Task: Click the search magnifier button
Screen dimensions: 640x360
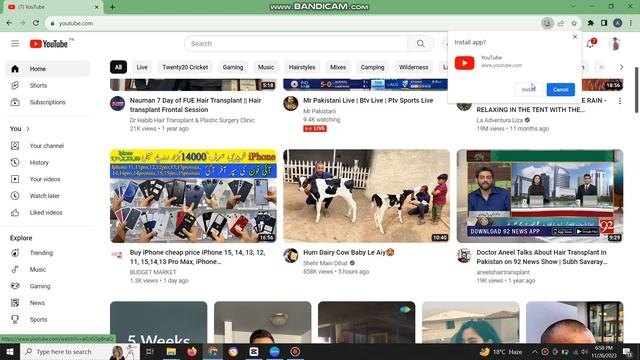Action: click(x=421, y=43)
